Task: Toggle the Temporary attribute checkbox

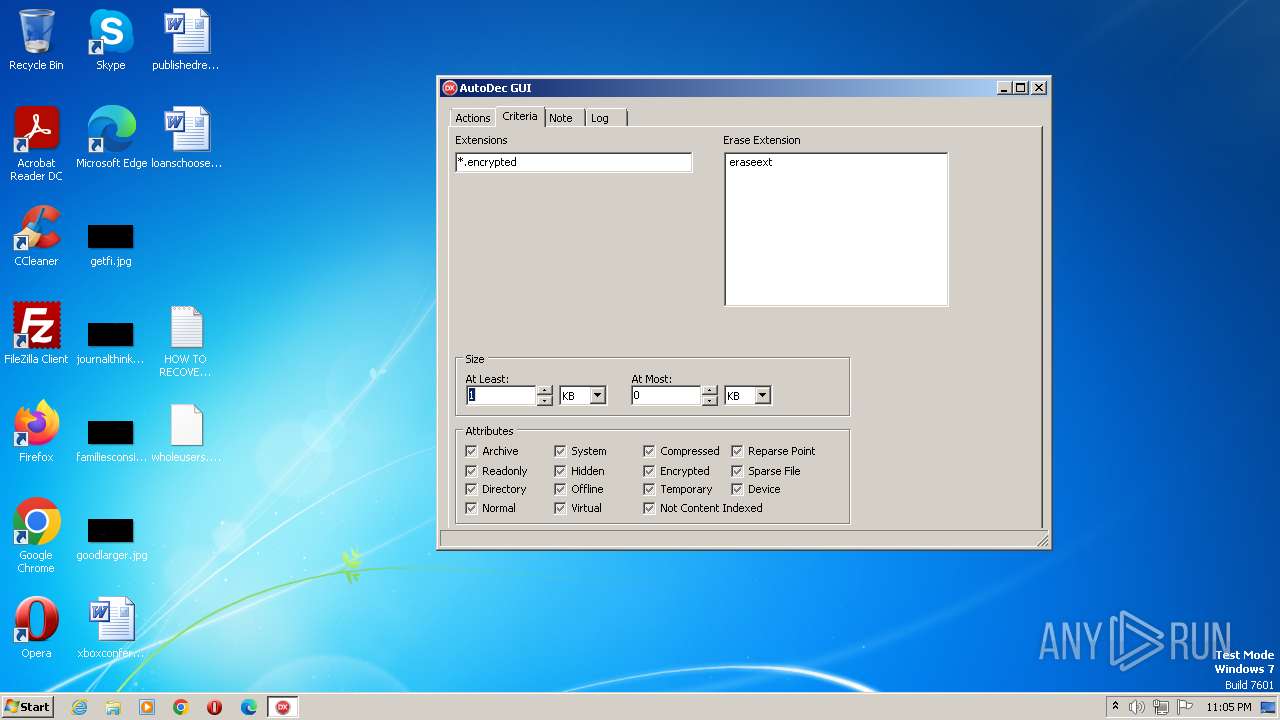Action: pyautogui.click(x=649, y=489)
